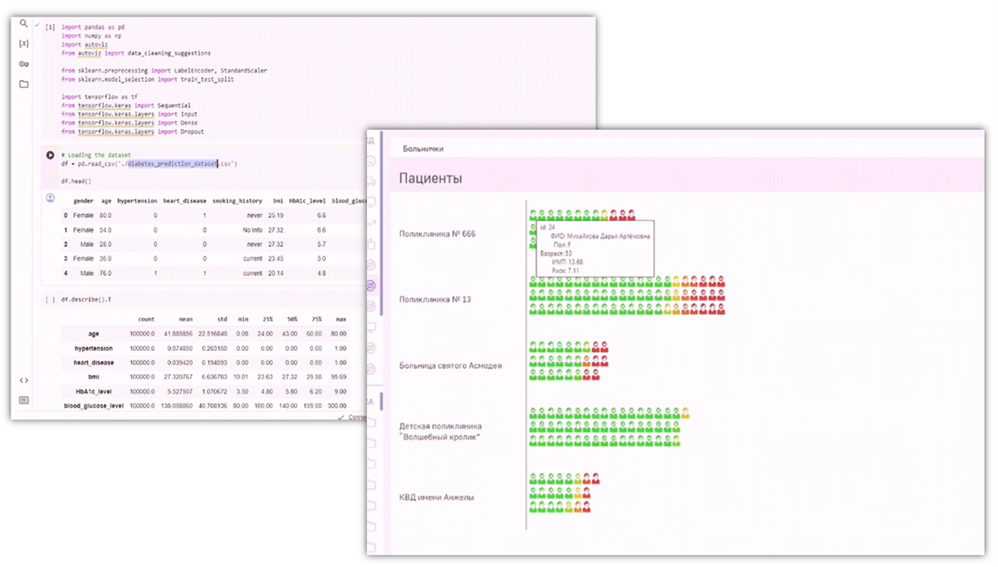The height and width of the screenshot is (567, 998).
Task: Click the smiley icon in patients app sidebar
Action: click(x=372, y=162)
